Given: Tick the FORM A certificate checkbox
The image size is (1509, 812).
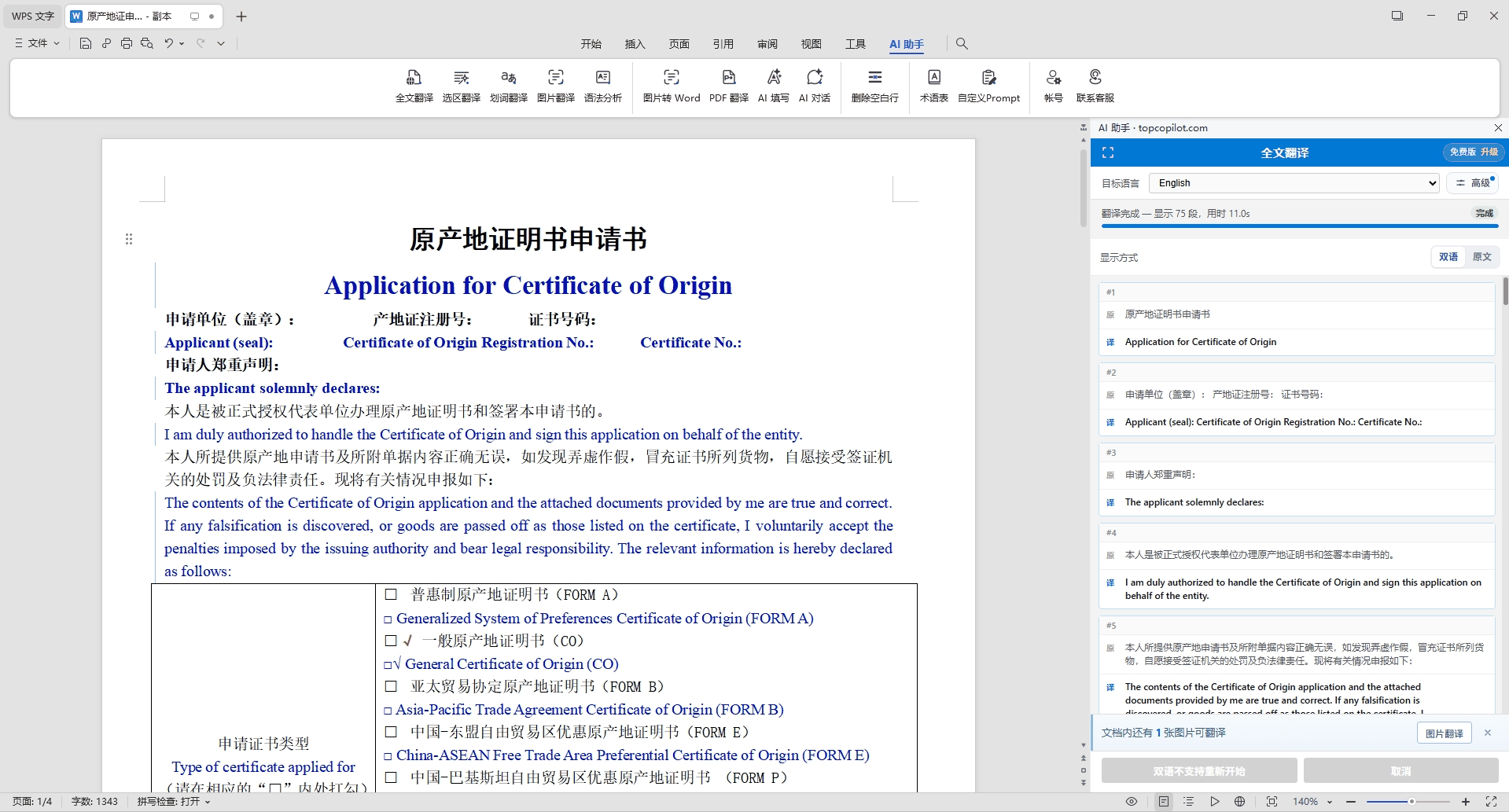Looking at the screenshot, I should pos(391,595).
